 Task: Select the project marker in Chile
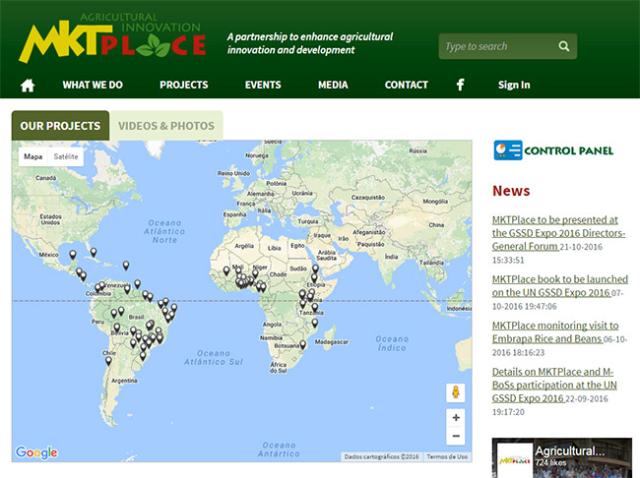tap(108, 361)
